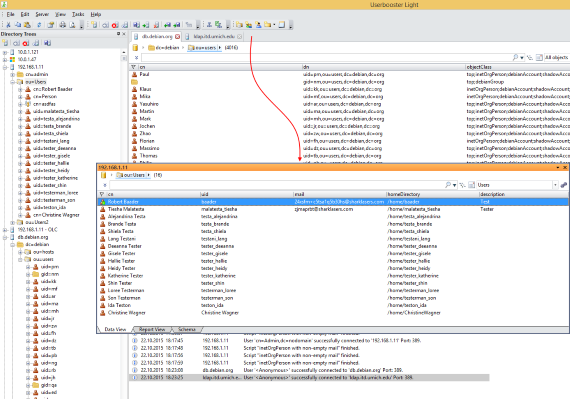
Task: Click the filter input in the db.debian.org tab
Action: pyautogui.click(x=326, y=57)
